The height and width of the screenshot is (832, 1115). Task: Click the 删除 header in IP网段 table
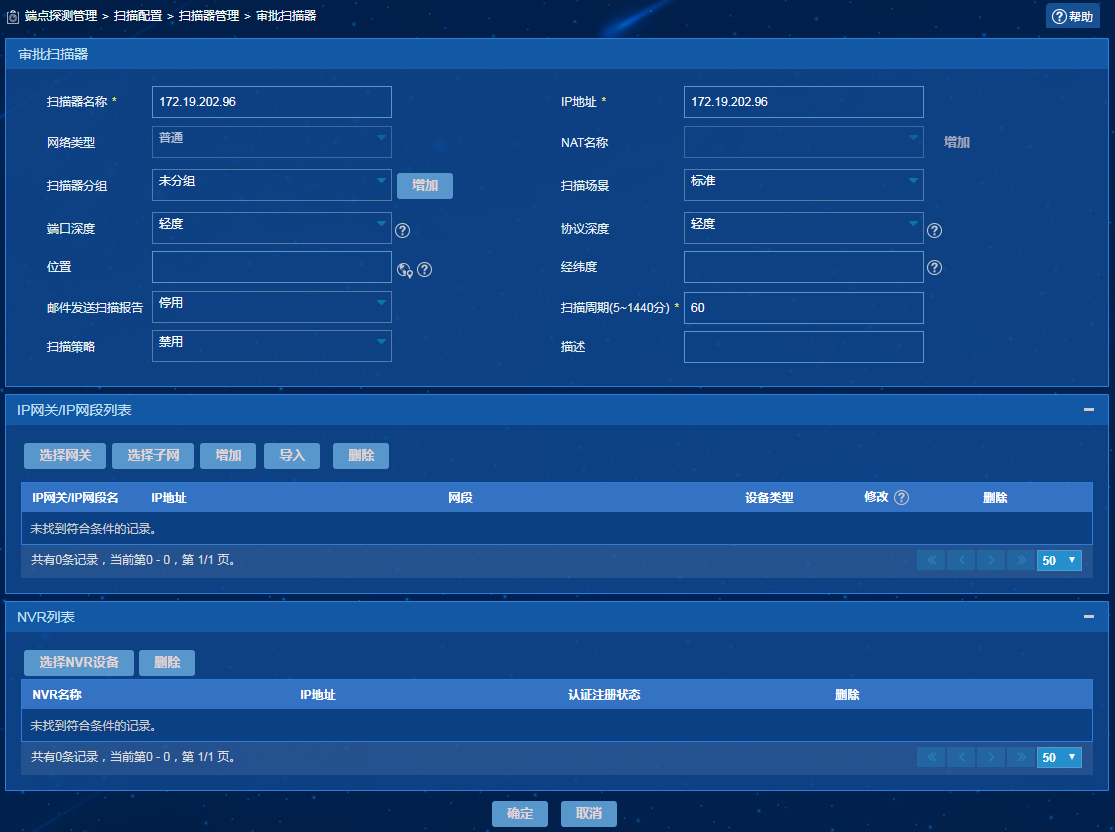(x=995, y=498)
